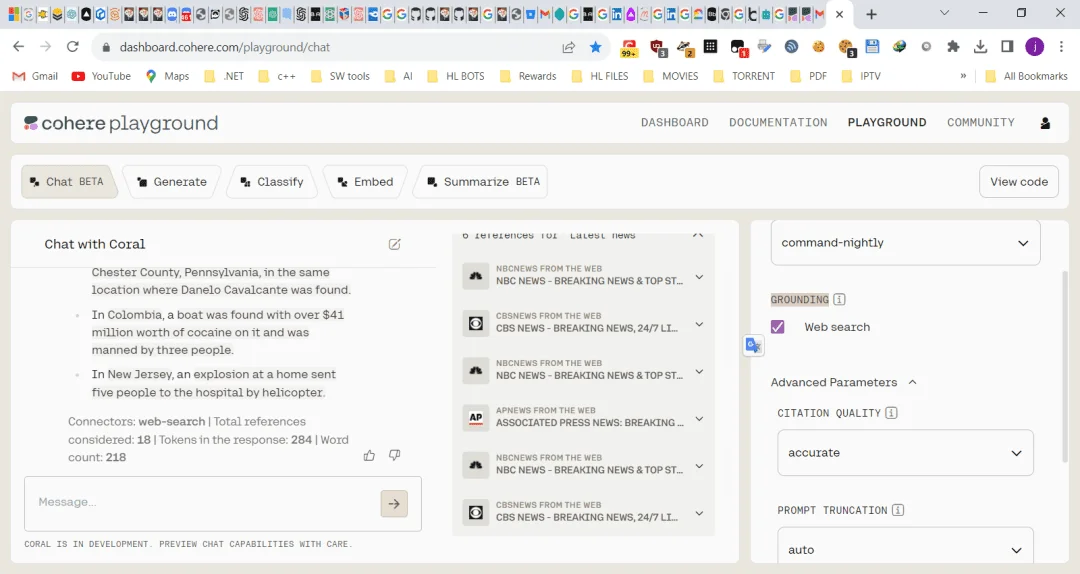Click the settings panel vertical scrollbar

click(1064, 365)
